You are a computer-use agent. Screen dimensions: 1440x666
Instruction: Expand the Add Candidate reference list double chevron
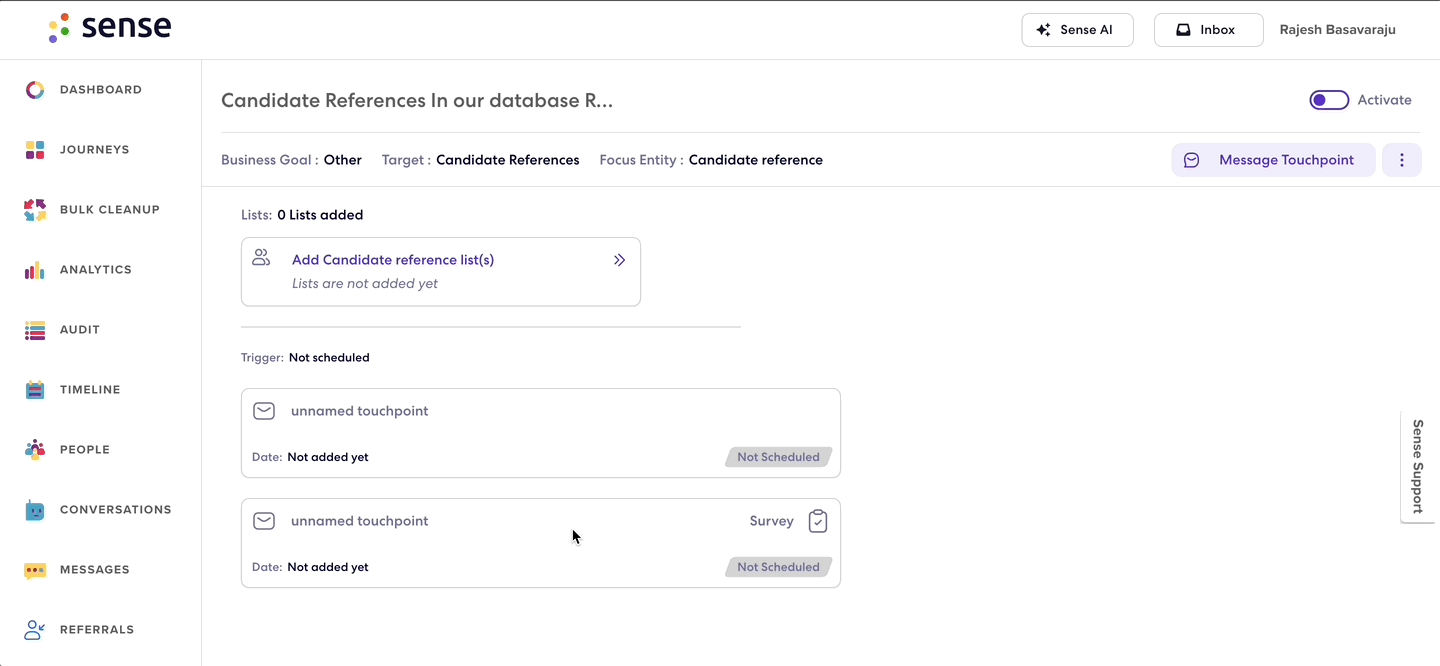pos(619,260)
